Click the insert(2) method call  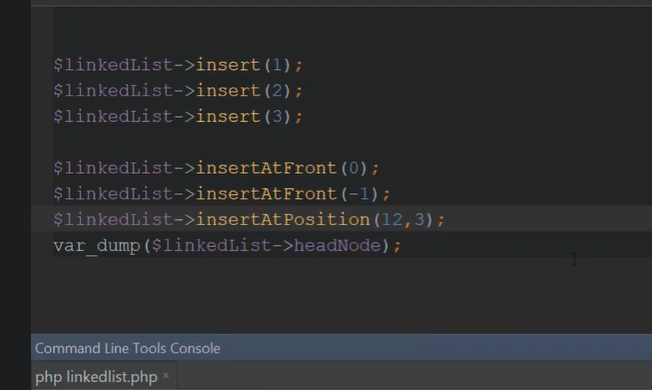pyautogui.click(x=243, y=91)
